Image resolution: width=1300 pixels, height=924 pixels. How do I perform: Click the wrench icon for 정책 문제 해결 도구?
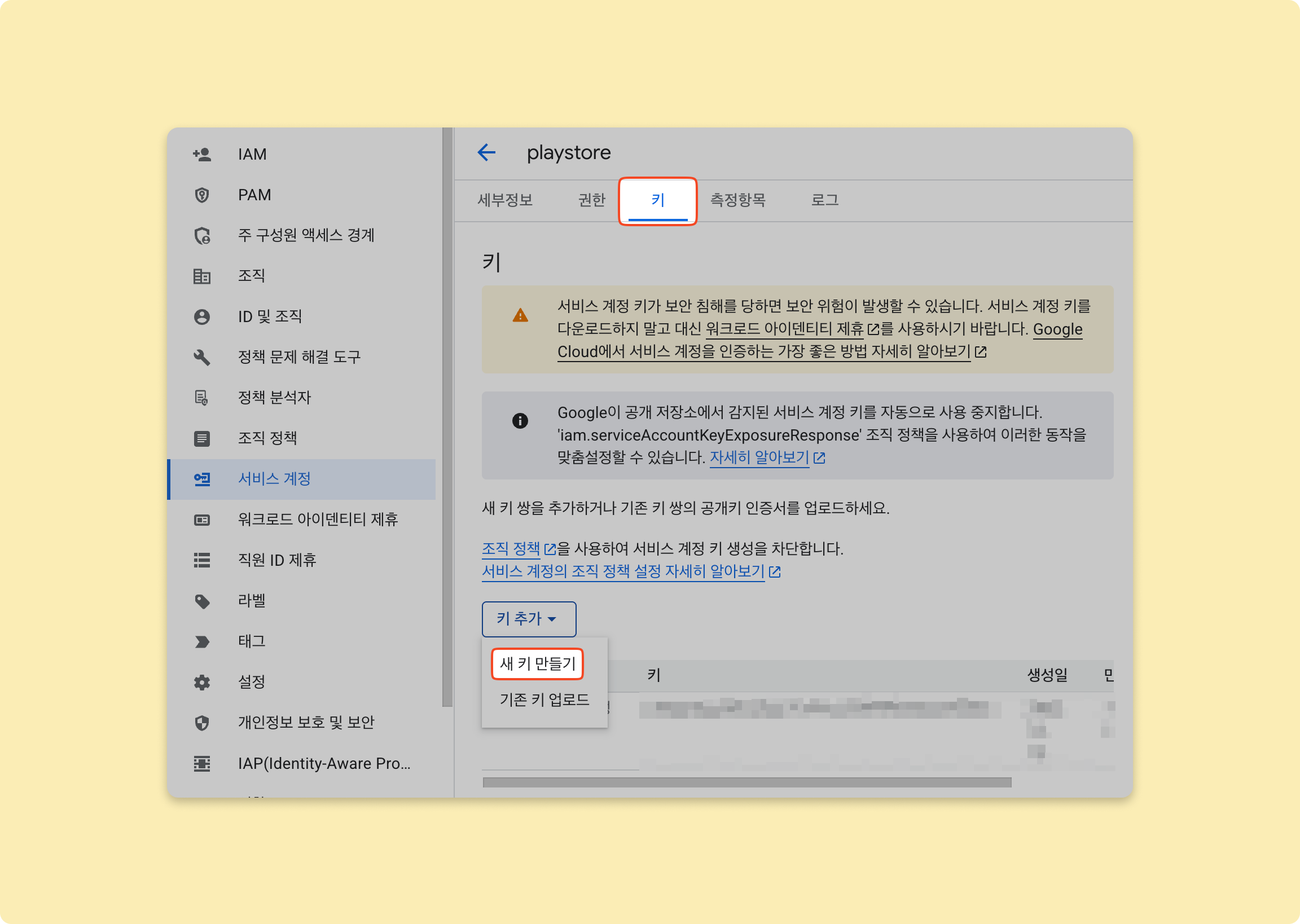click(x=202, y=357)
